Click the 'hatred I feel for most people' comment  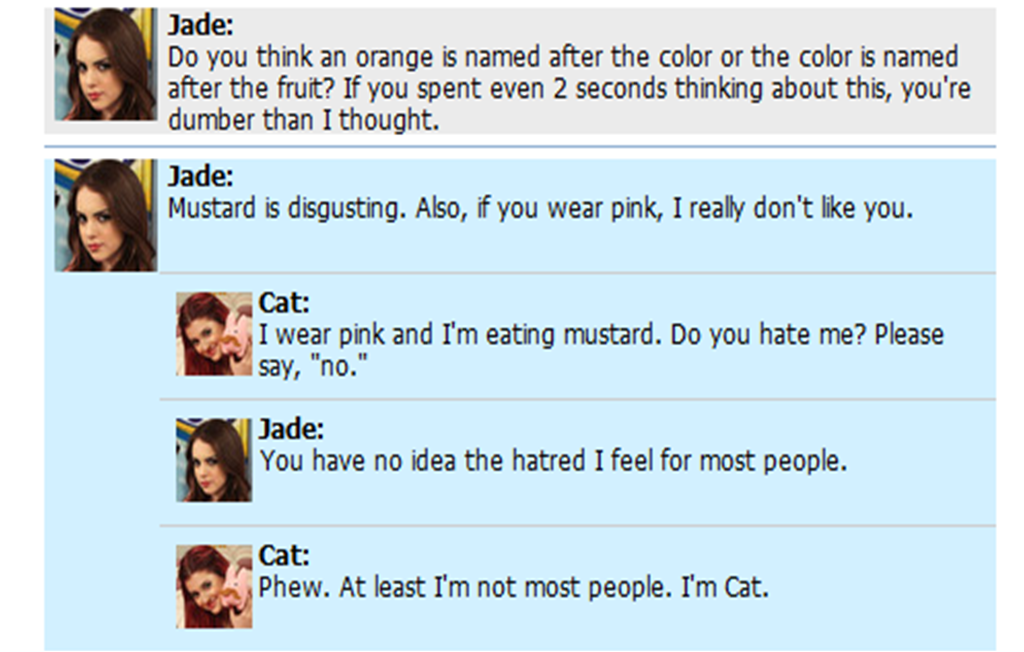[552, 461]
